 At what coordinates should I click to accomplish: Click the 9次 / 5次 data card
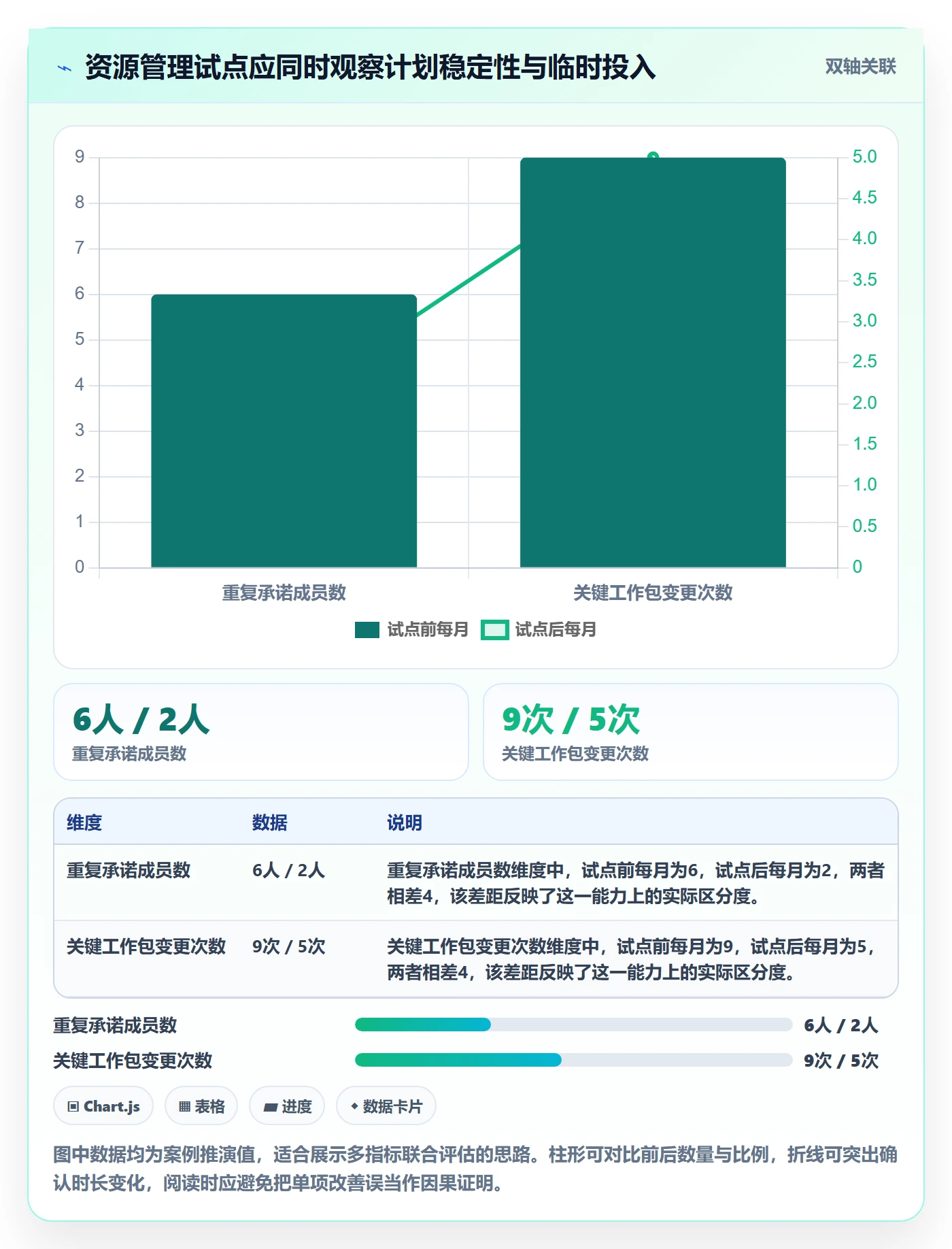coord(690,732)
